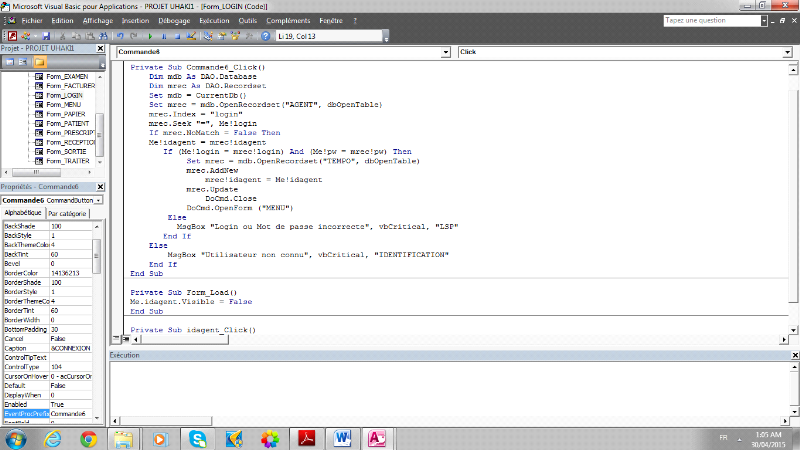
Task: Click the 'Tapez une question' help field
Action: click(709, 19)
